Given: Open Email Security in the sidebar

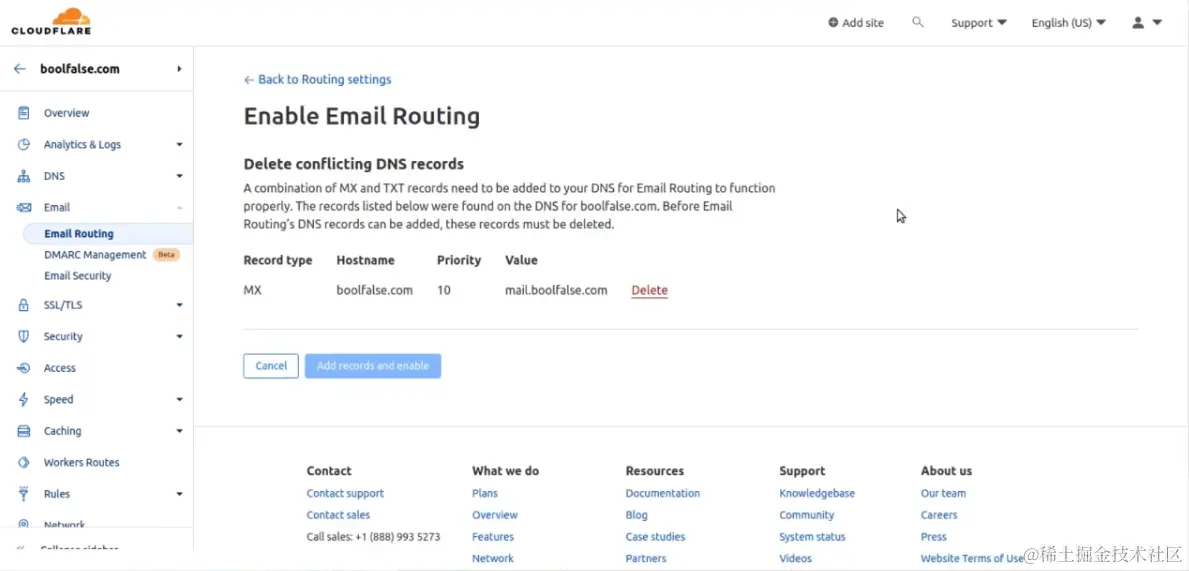Looking at the screenshot, I should point(77,276).
